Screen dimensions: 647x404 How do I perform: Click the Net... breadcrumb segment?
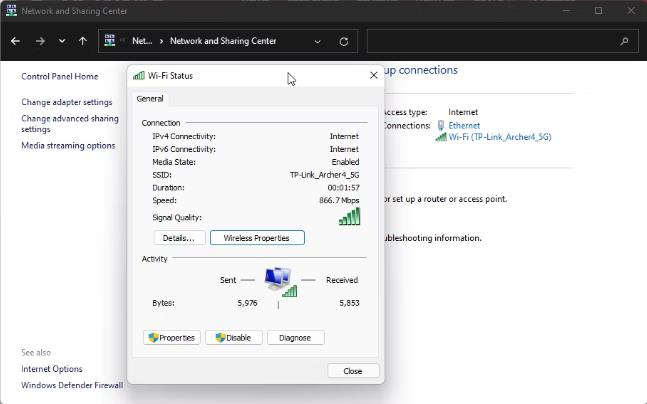click(x=142, y=41)
